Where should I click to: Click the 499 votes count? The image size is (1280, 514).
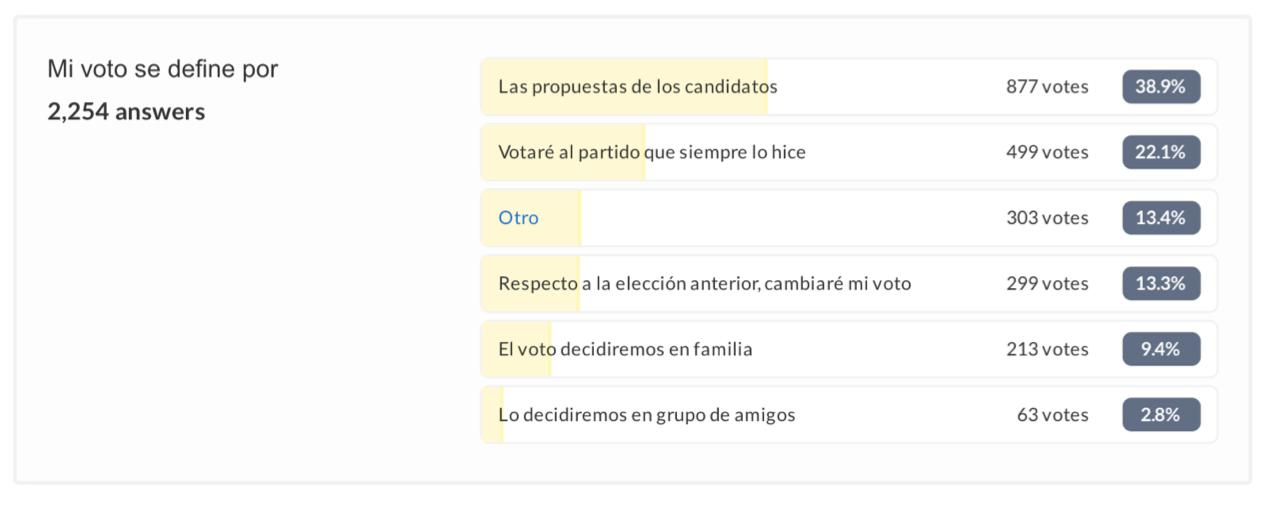pyautogui.click(x=1047, y=152)
